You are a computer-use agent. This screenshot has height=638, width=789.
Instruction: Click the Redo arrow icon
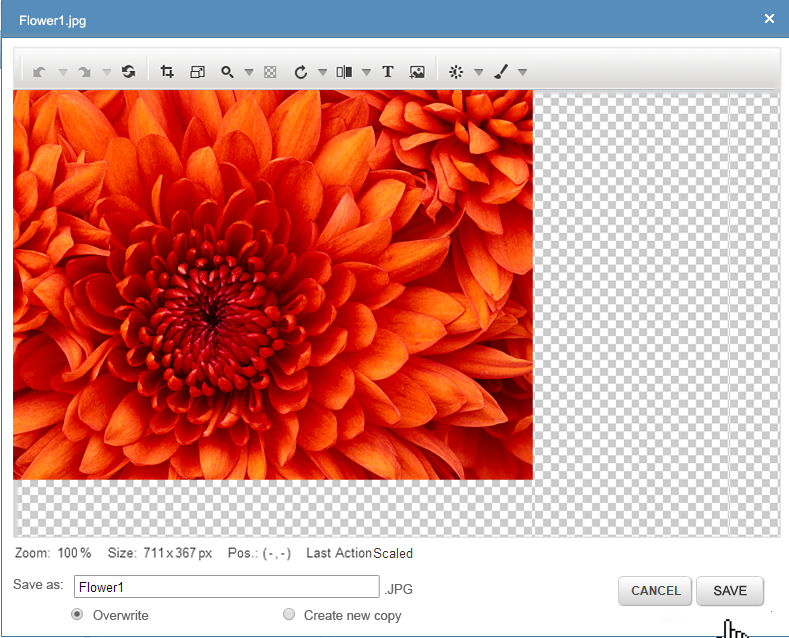[84, 72]
